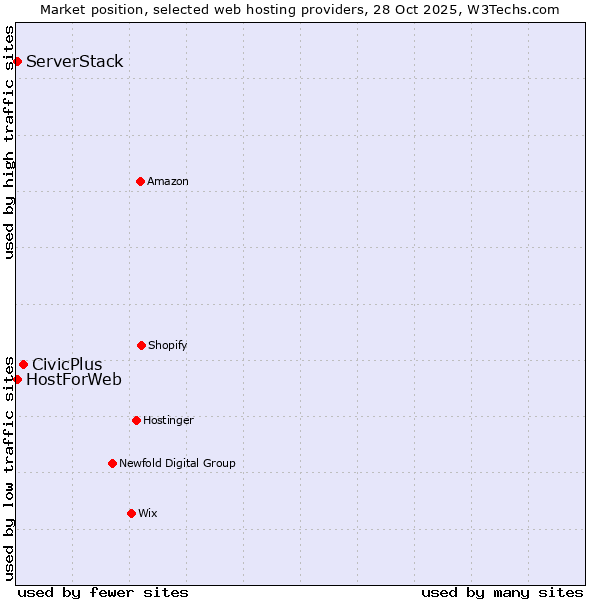Click the ServerStack text label
The width and height of the screenshot is (600, 600).
tap(75, 62)
